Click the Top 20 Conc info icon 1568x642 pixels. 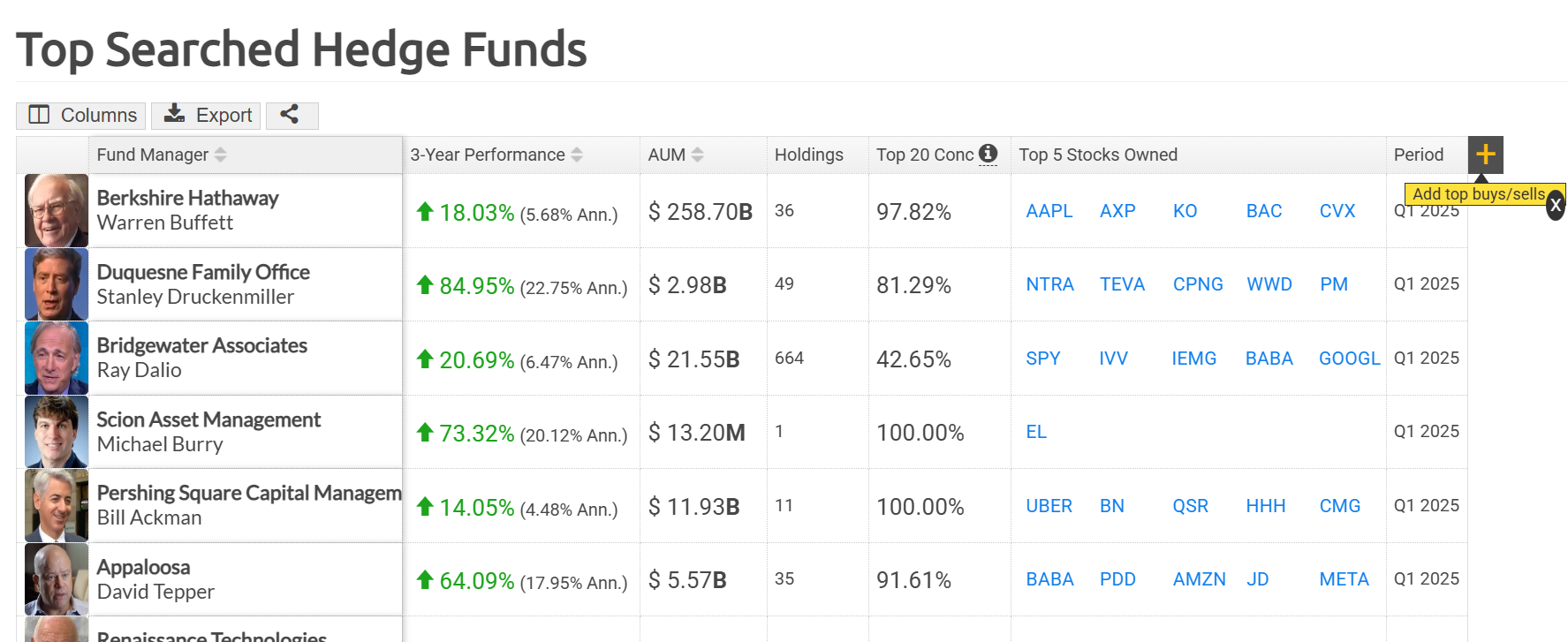click(988, 153)
